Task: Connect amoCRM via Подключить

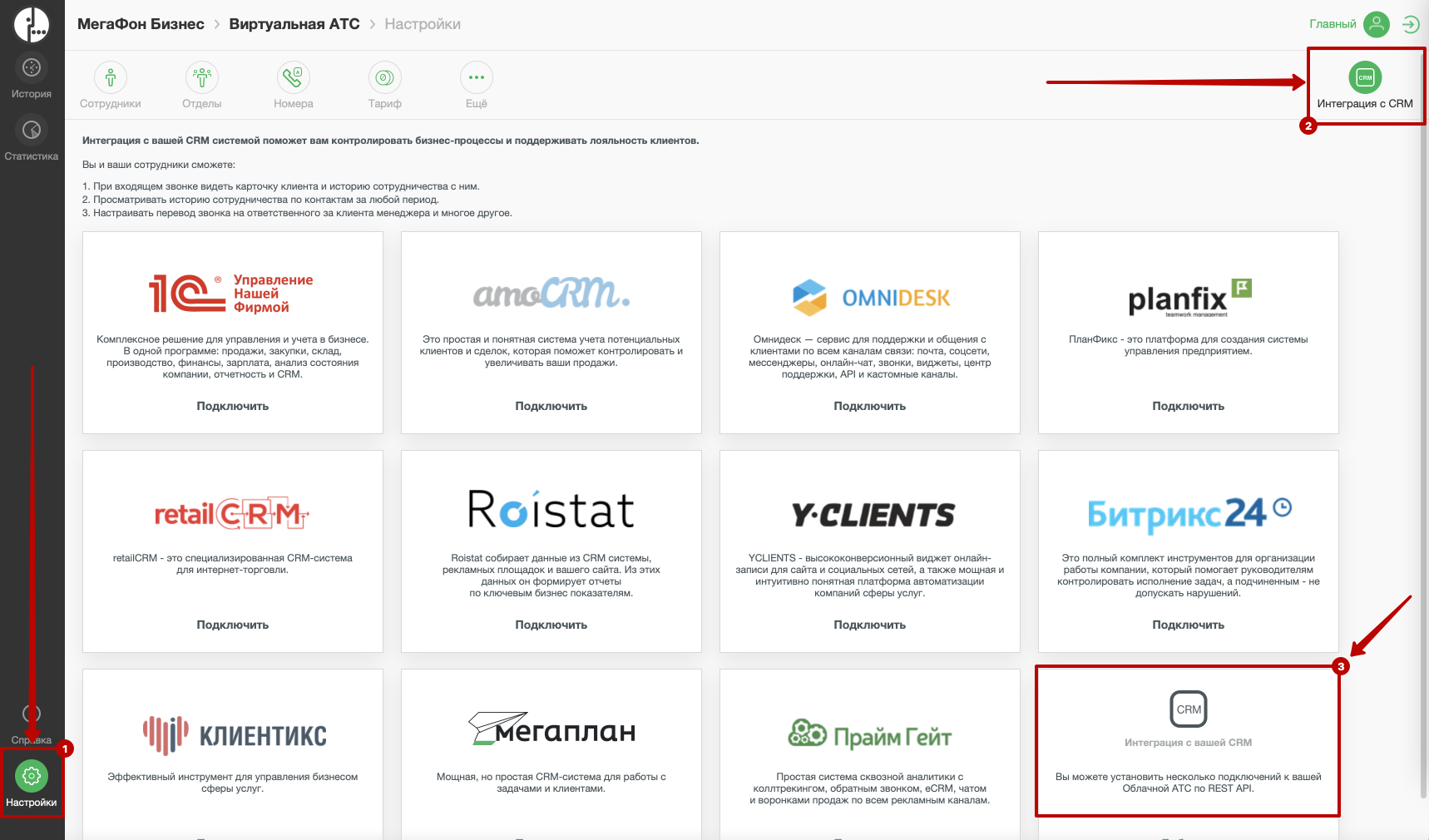Action: [x=551, y=406]
